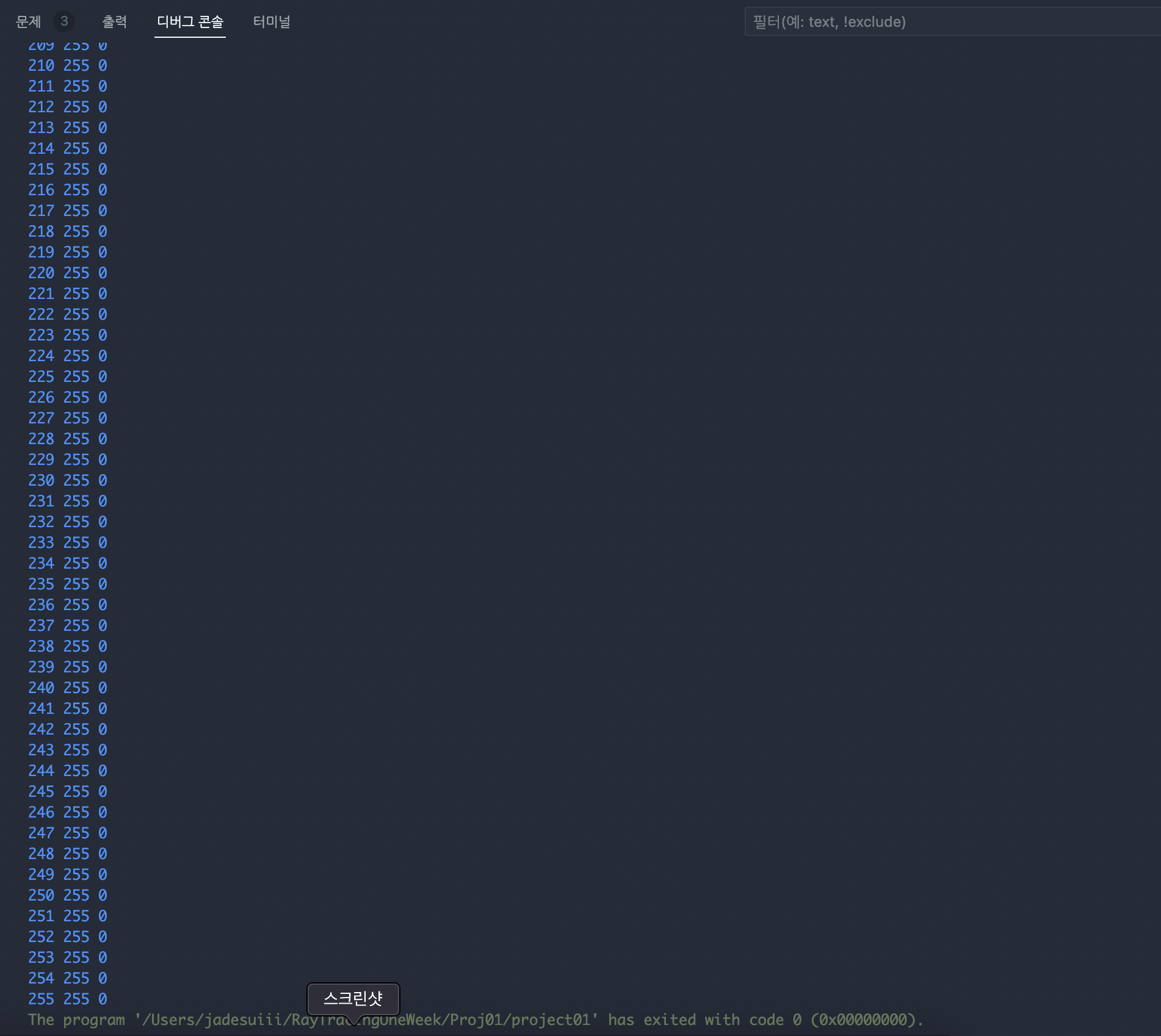The image size is (1161, 1036).
Task: Click the output row "248 255 0"
Action: (x=68, y=854)
